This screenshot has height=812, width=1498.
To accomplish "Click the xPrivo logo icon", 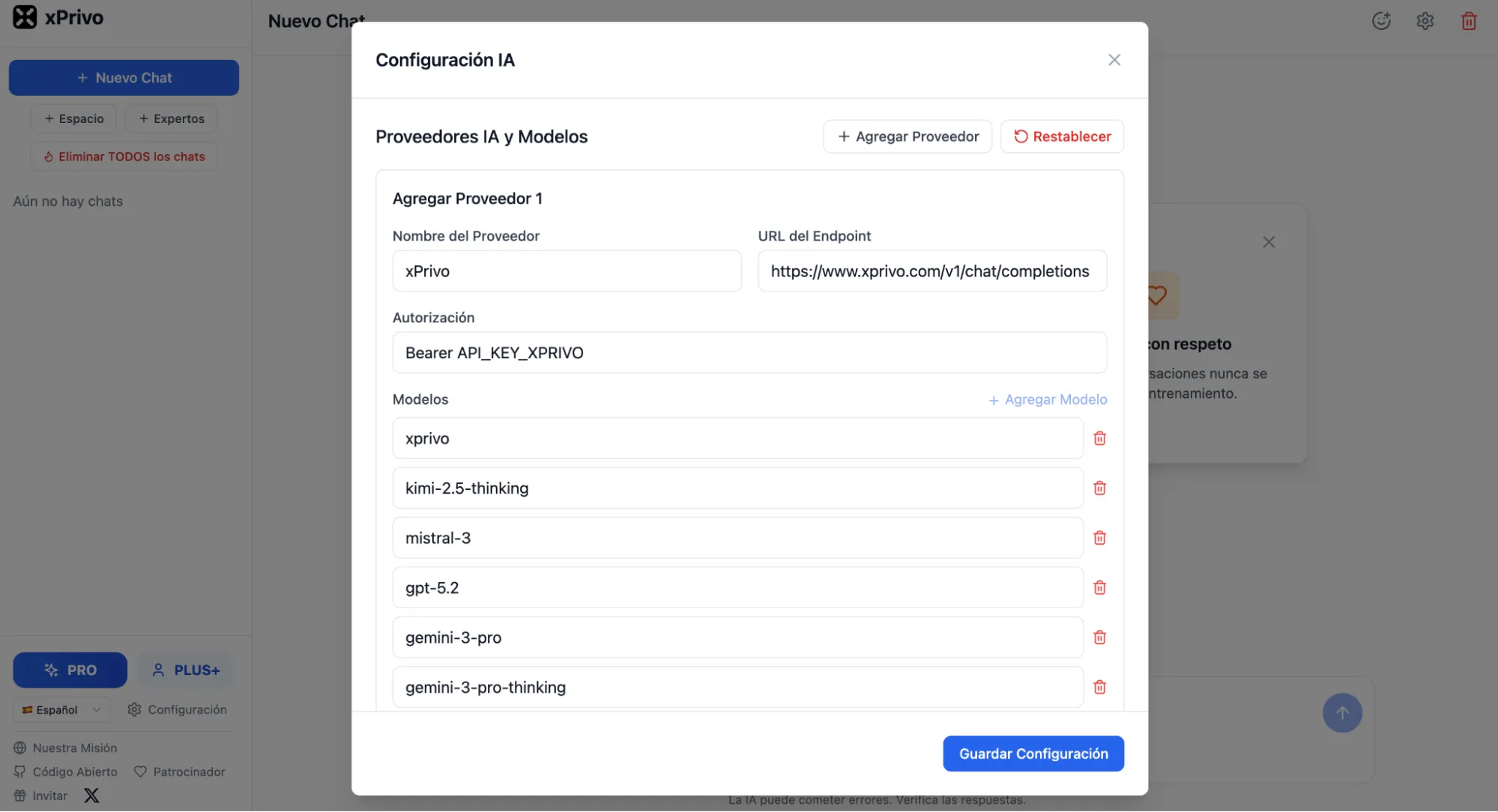I will [x=25, y=17].
